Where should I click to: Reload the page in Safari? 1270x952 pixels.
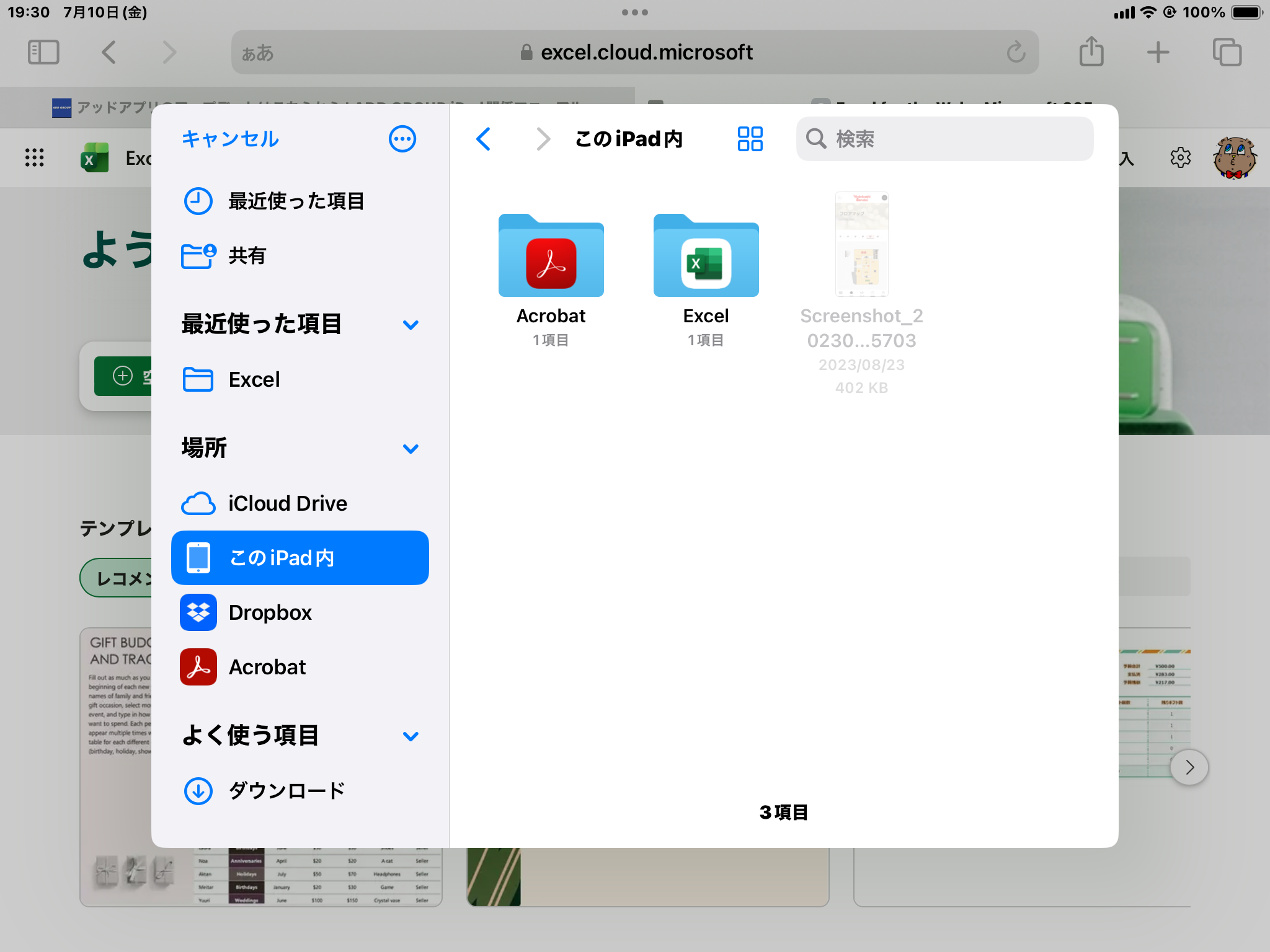(x=1016, y=52)
